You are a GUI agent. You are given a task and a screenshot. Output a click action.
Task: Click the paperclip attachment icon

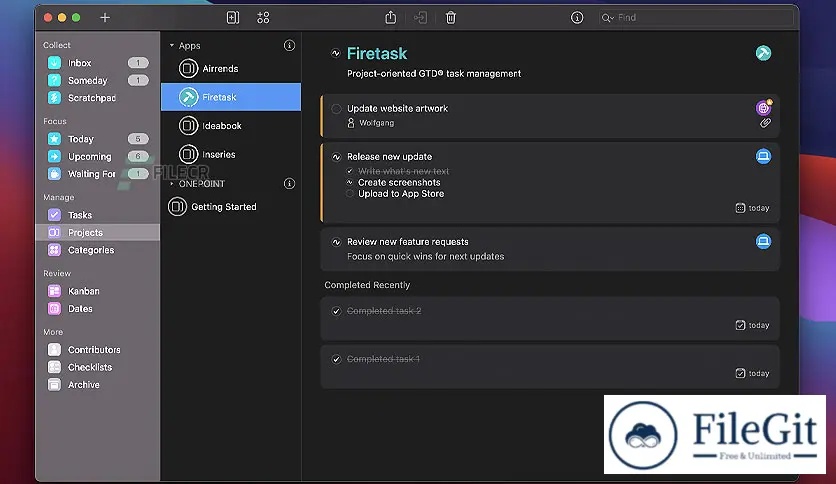tap(765, 123)
